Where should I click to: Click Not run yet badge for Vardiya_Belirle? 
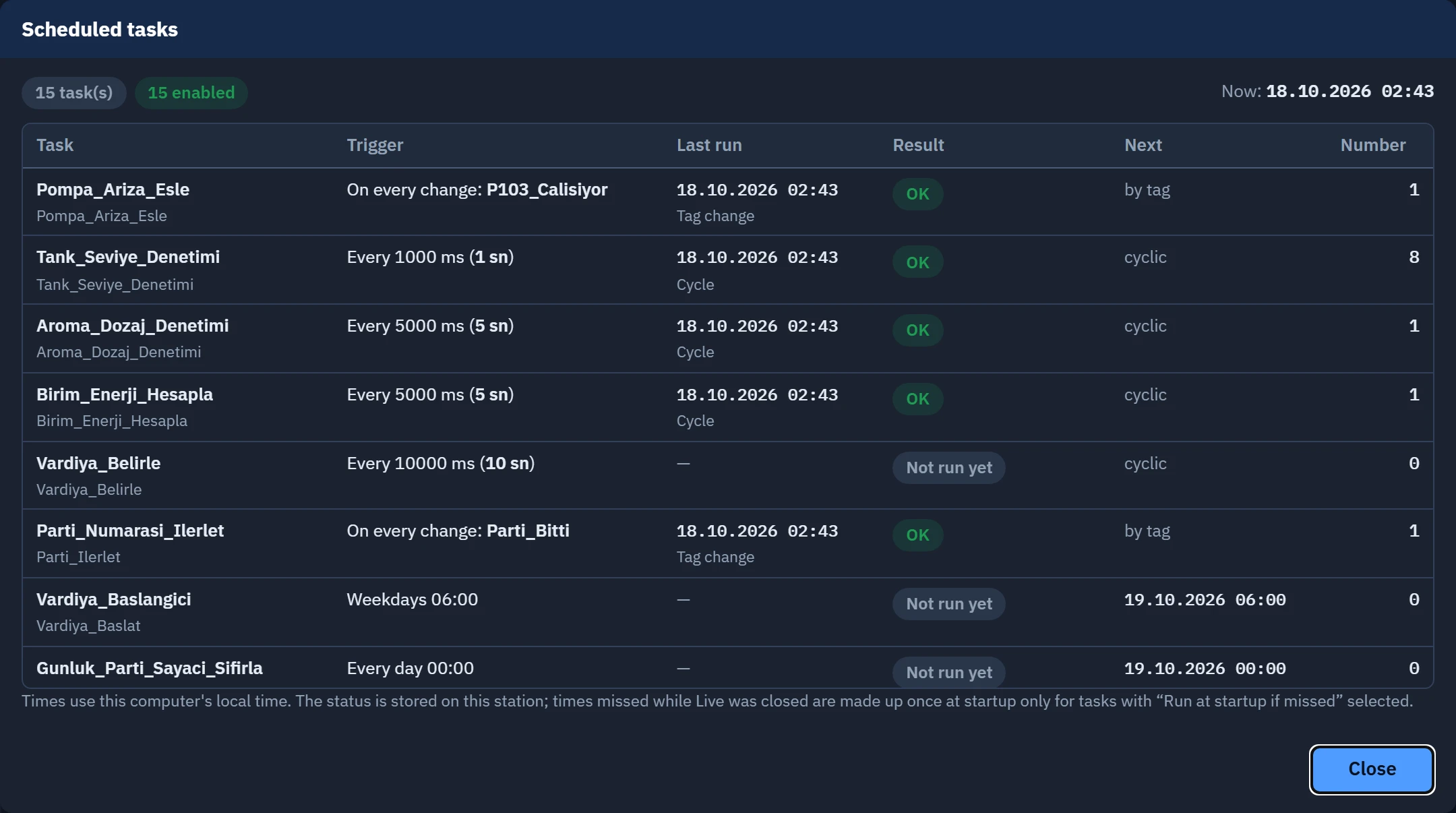tap(949, 468)
